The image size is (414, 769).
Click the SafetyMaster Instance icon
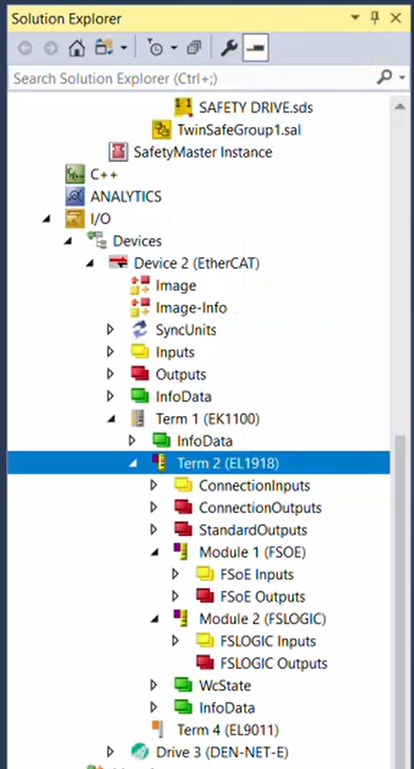118,152
